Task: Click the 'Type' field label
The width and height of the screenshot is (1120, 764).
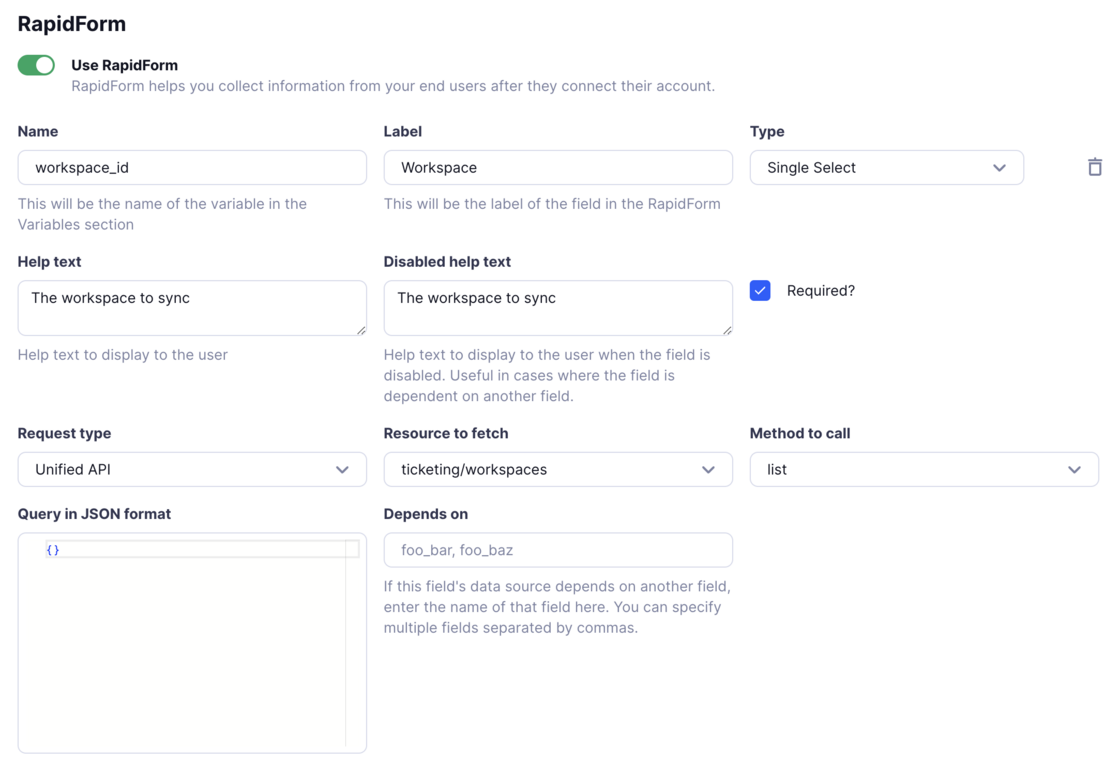Action: pyautogui.click(x=767, y=131)
